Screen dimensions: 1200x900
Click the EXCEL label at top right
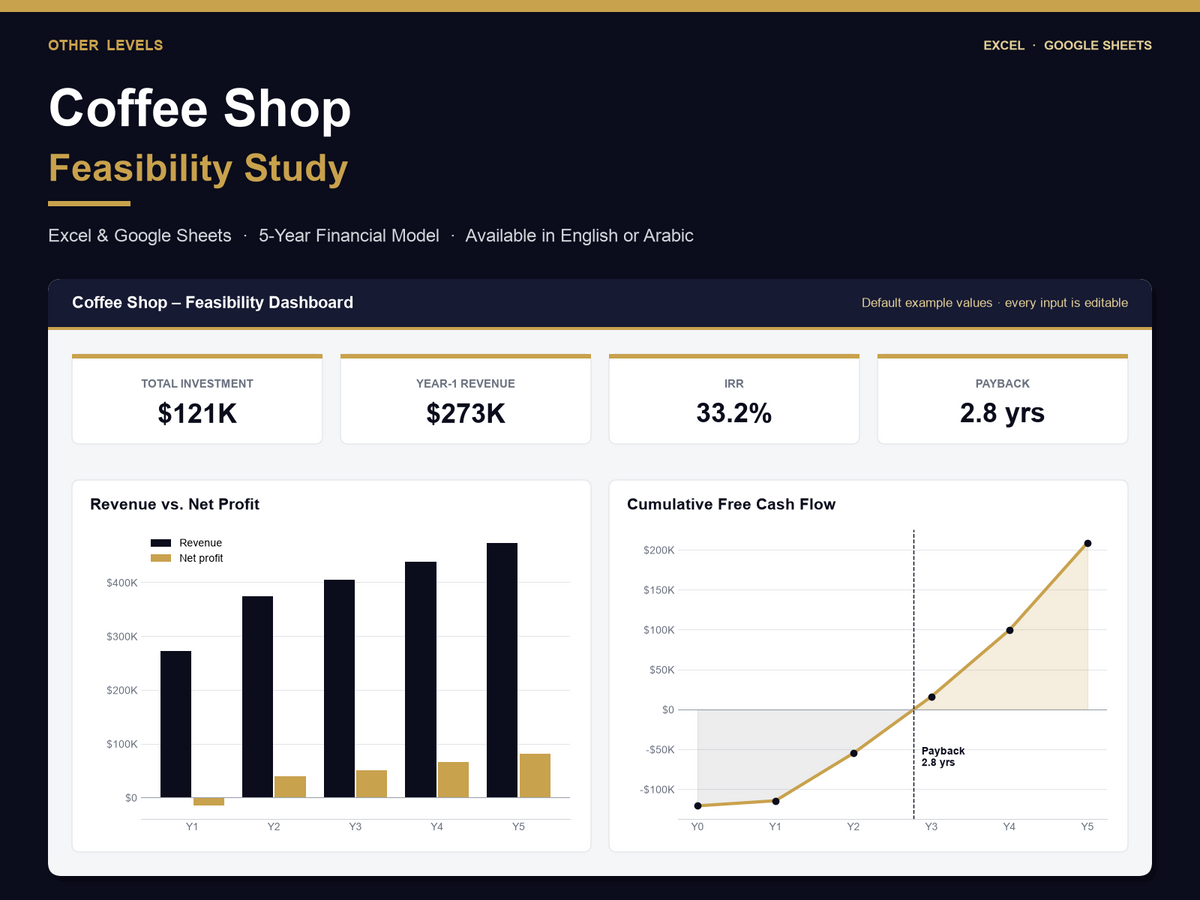pyautogui.click(x=1004, y=45)
